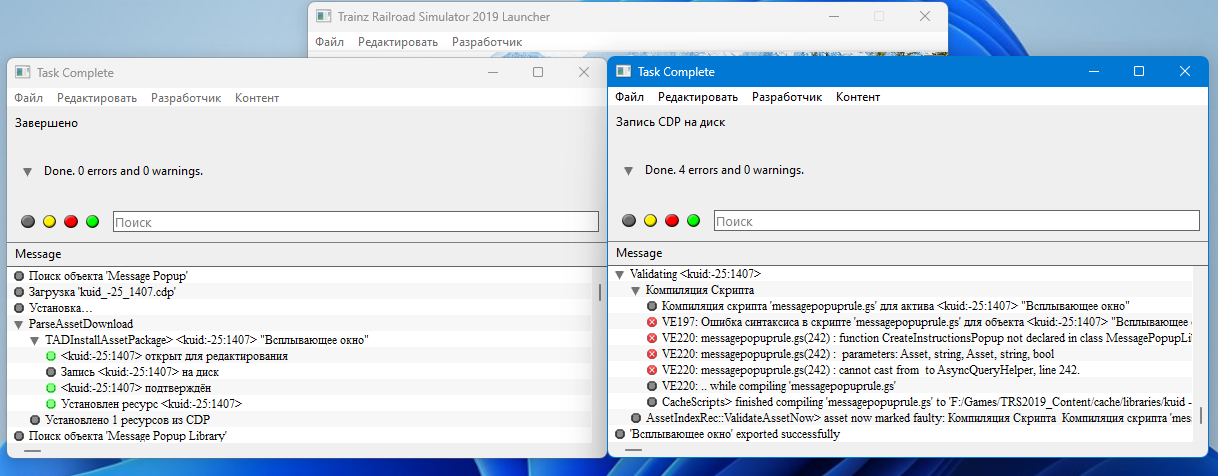1218x476 pixels.
Task: Click Поиск search field in left window
Action: click(x=356, y=222)
